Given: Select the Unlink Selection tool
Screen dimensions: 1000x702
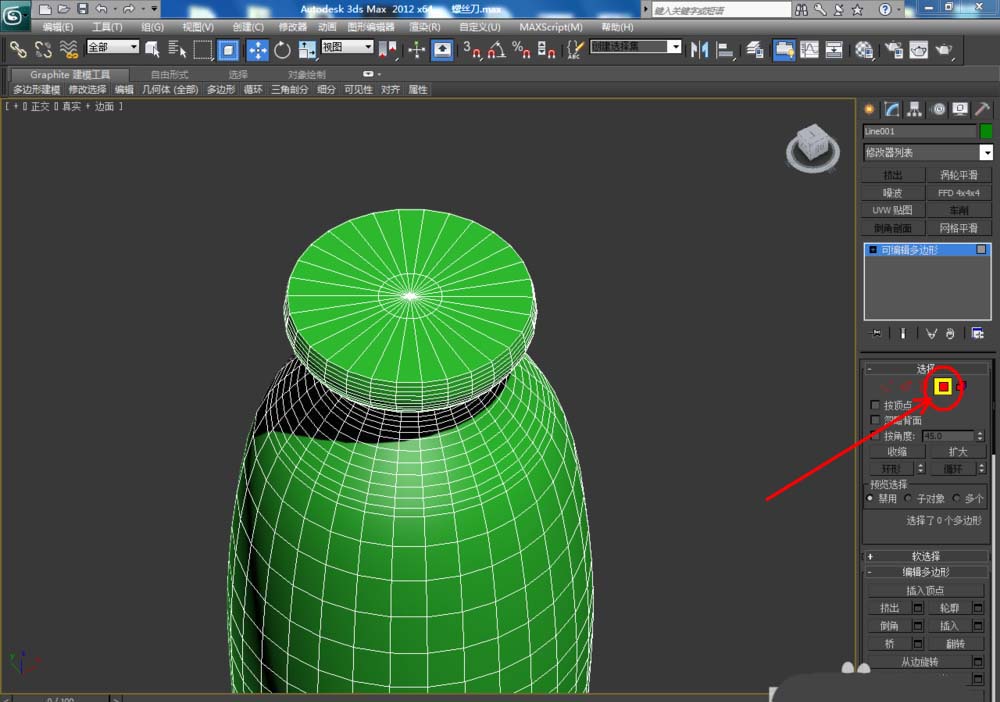Looking at the screenshot, I should (43, 49).
